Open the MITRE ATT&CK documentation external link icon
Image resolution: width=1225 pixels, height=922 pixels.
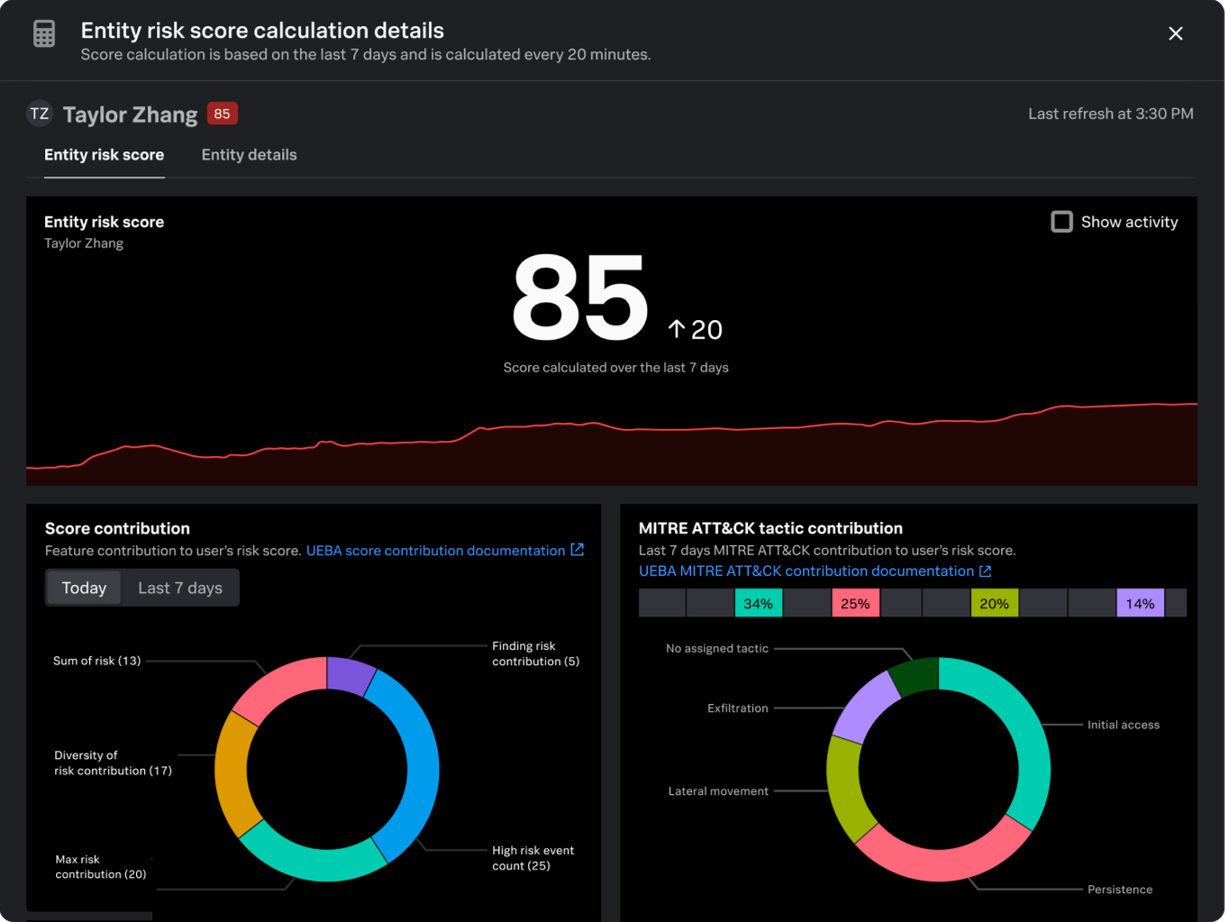pos(985,571)
